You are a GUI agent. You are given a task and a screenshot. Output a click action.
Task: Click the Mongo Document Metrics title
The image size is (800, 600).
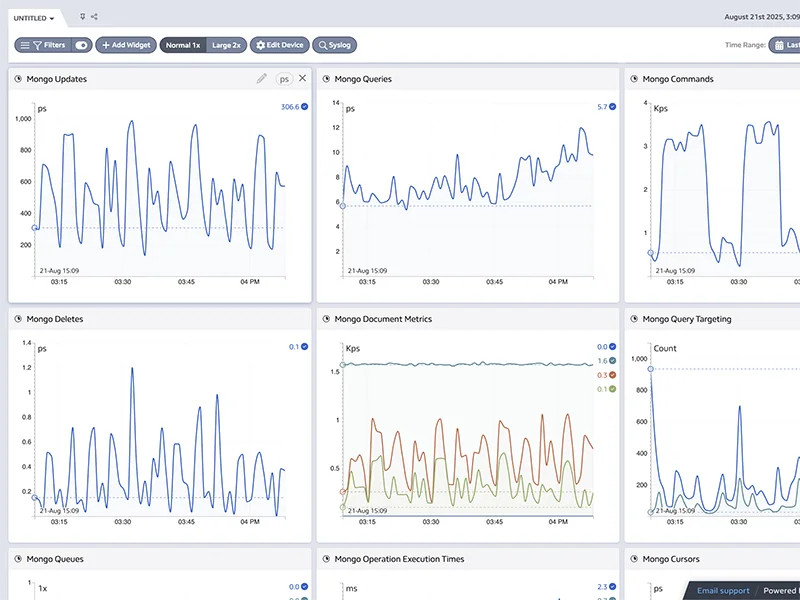[383, 319]
